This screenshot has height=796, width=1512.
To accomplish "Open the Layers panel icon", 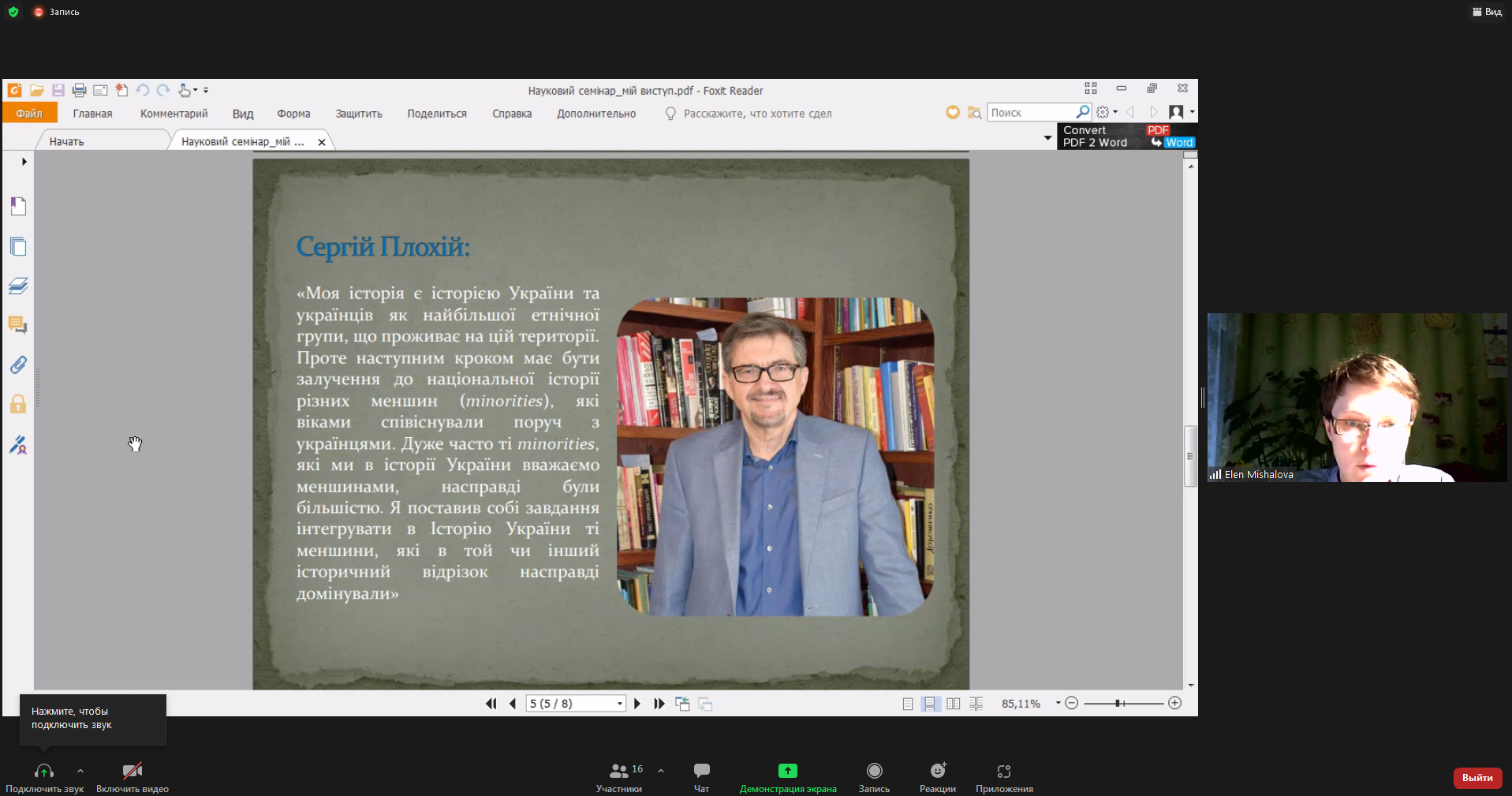I will 18,286.
